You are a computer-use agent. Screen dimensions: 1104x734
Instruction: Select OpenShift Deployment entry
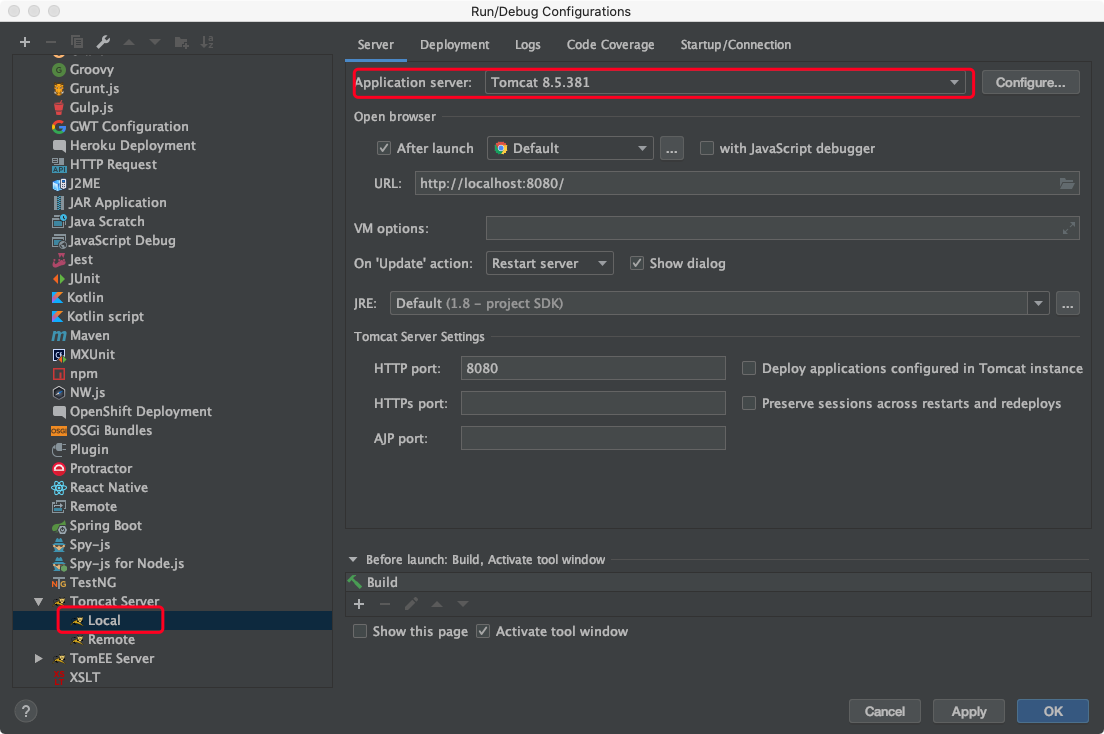point(140,412)
